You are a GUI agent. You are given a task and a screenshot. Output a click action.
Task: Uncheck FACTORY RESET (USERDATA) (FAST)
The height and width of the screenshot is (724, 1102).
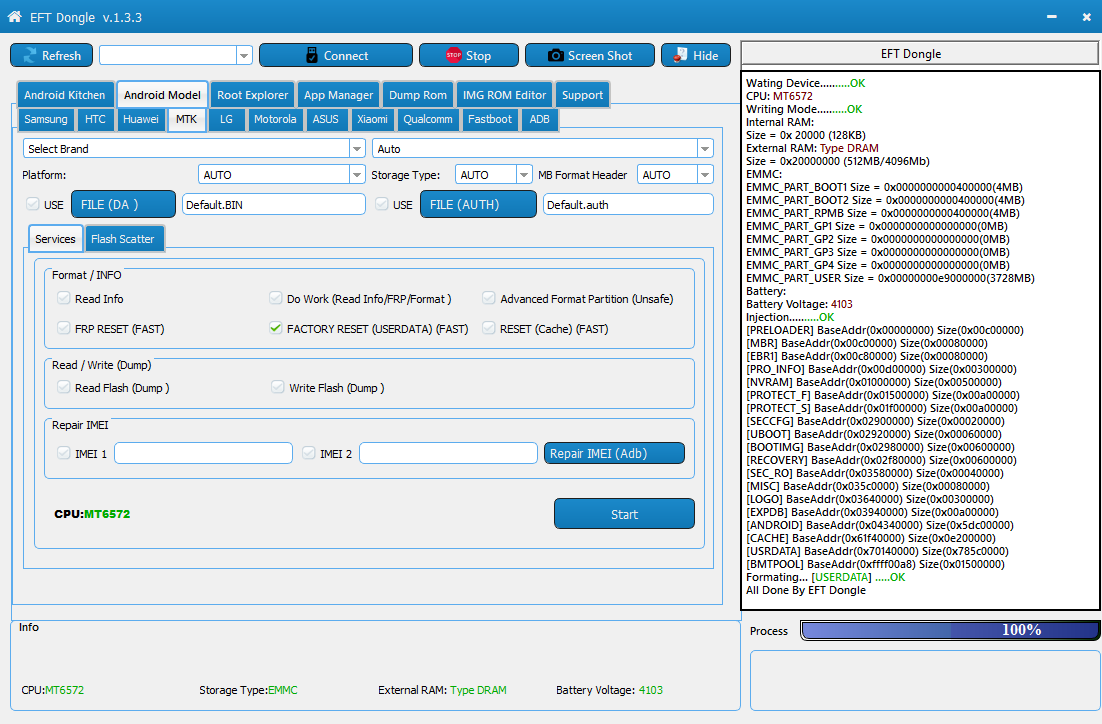click(x=276, y=328)
